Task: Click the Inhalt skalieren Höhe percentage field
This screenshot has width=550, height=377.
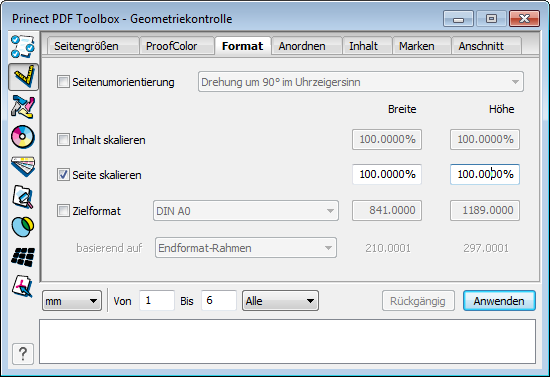Action: 485,139
